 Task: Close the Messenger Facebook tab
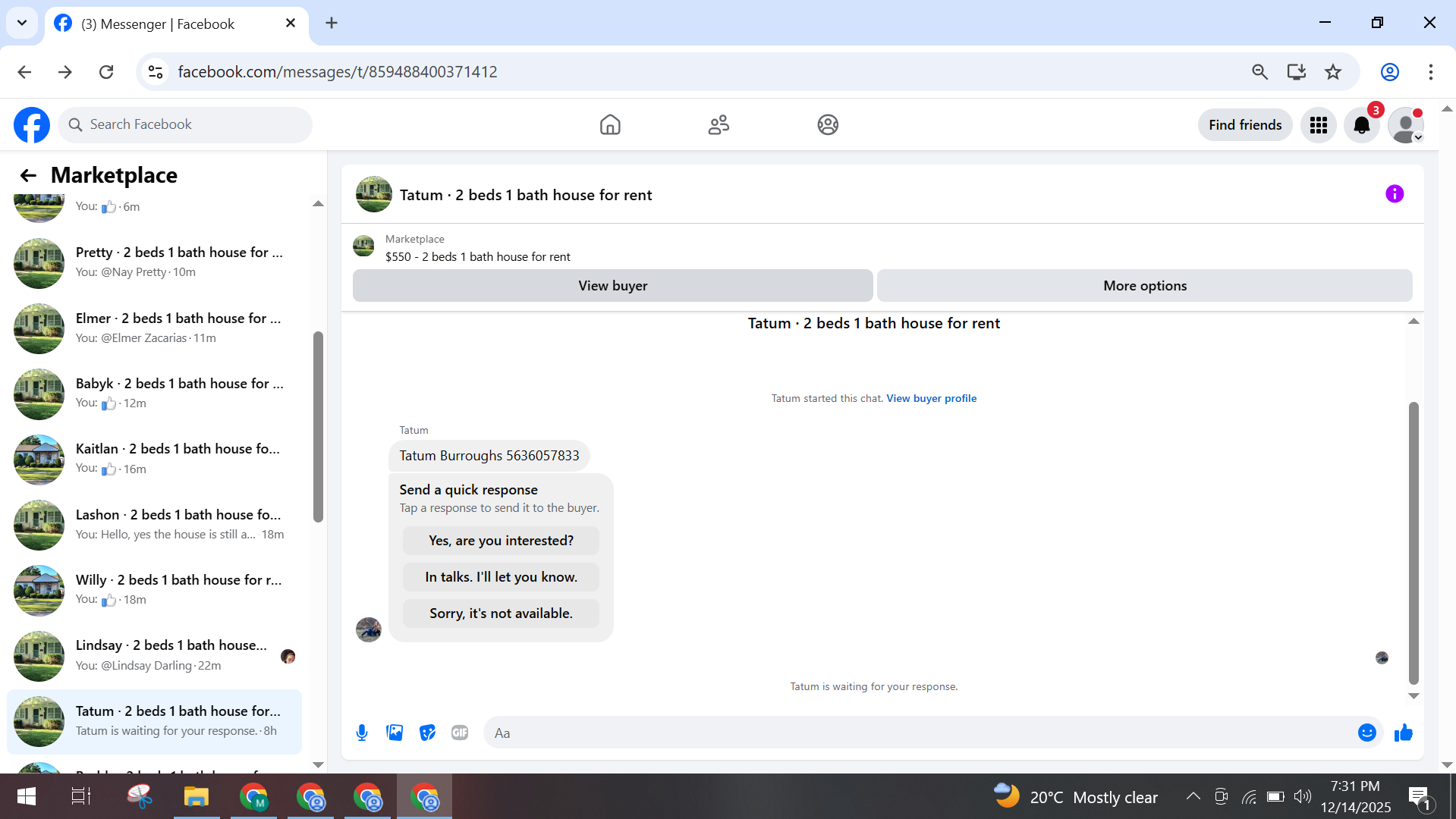[x=291, y=24]
